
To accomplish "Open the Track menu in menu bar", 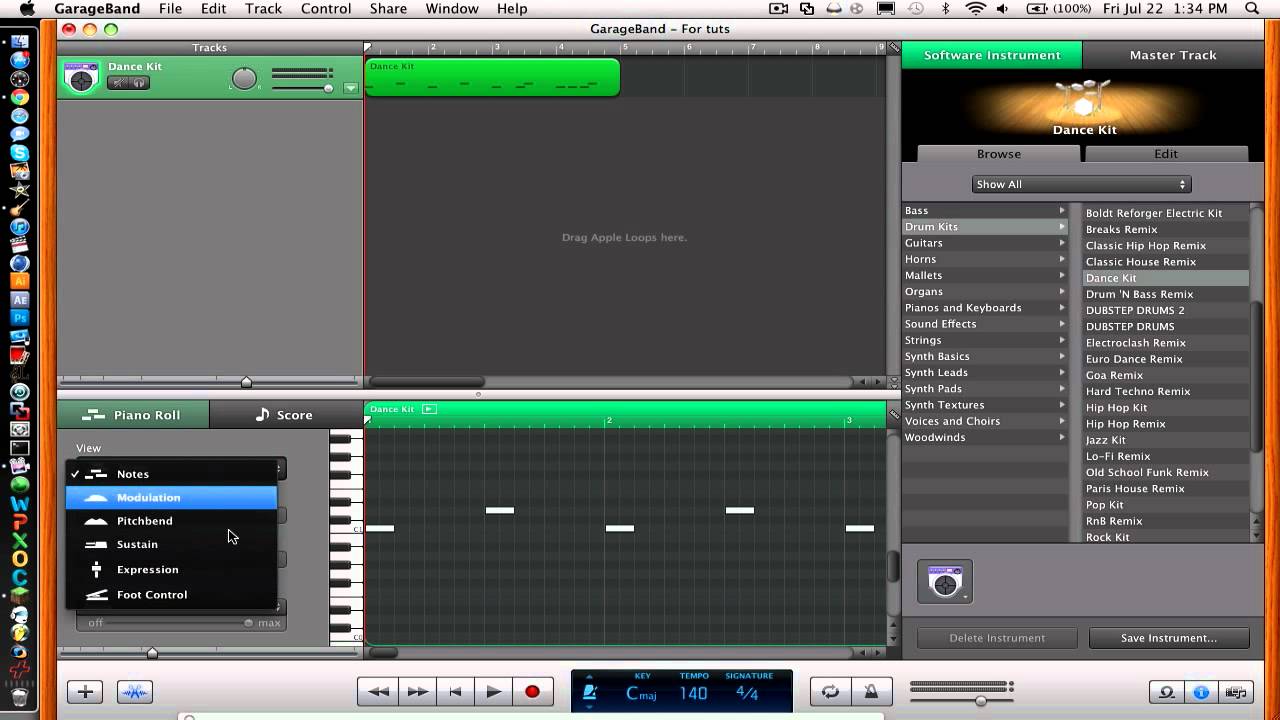I will (x=263, y=9).
